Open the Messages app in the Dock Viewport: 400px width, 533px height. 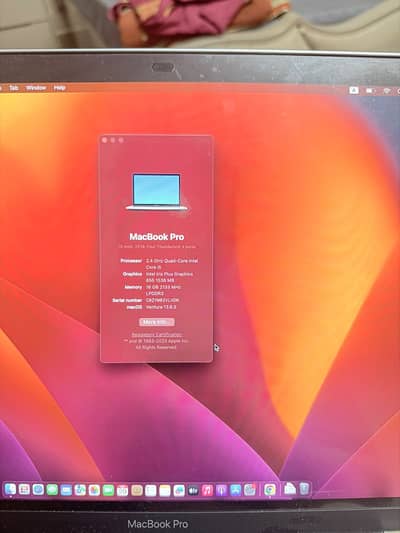(x=52, y=490)
